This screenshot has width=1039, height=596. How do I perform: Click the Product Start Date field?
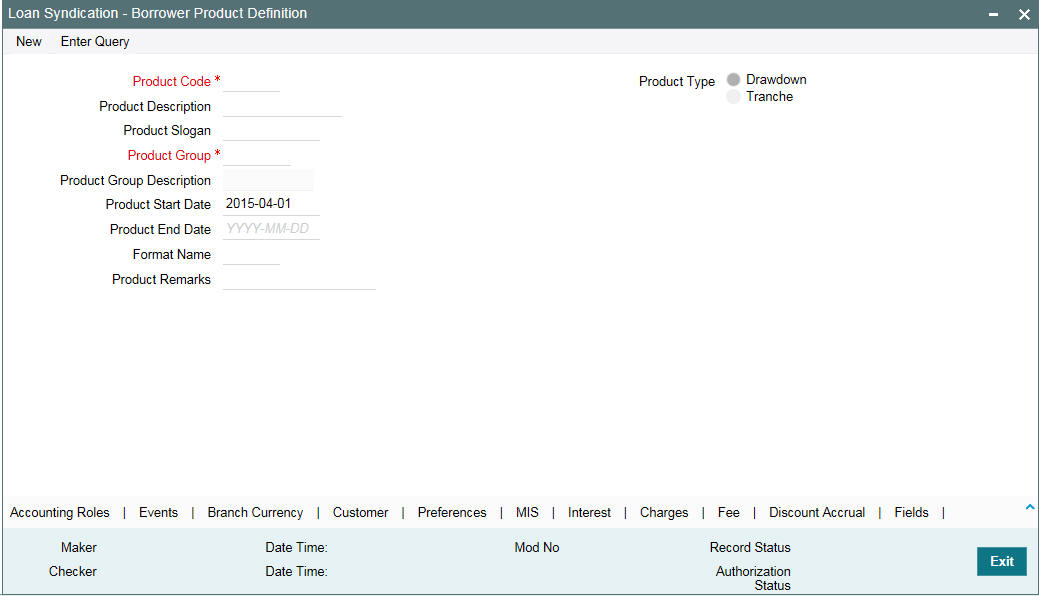[x=271, y=205]
